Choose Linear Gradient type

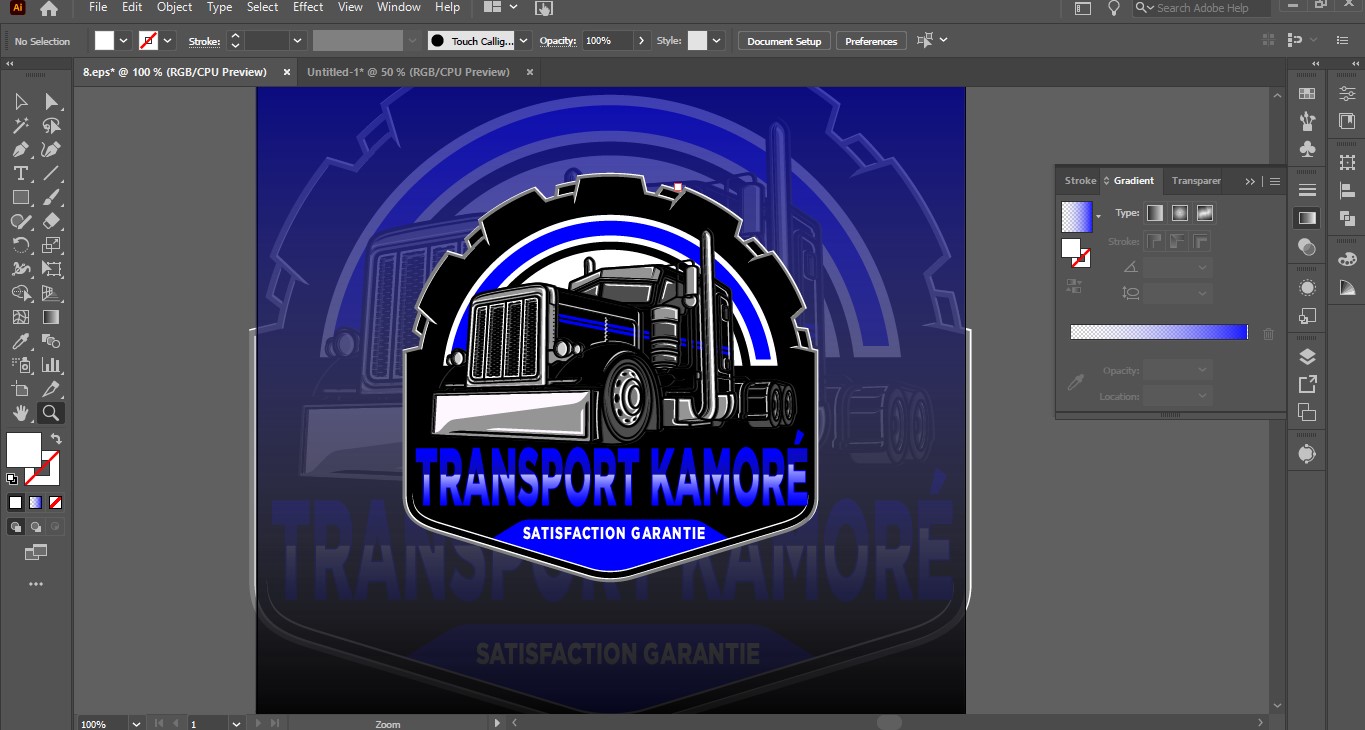pyautogui.click(x=1155, y=213)
